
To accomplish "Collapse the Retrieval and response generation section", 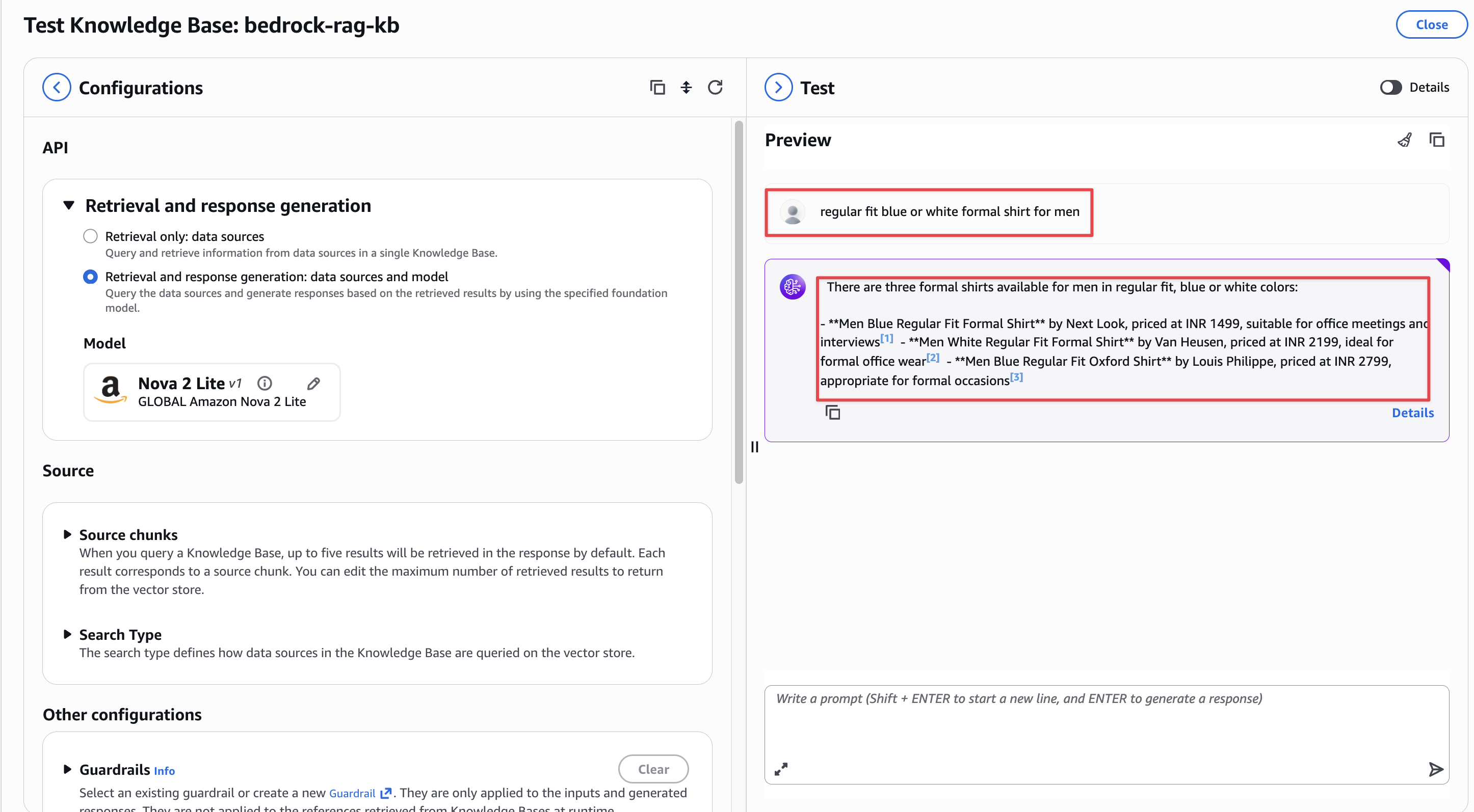I will click(x=69, y=205).
